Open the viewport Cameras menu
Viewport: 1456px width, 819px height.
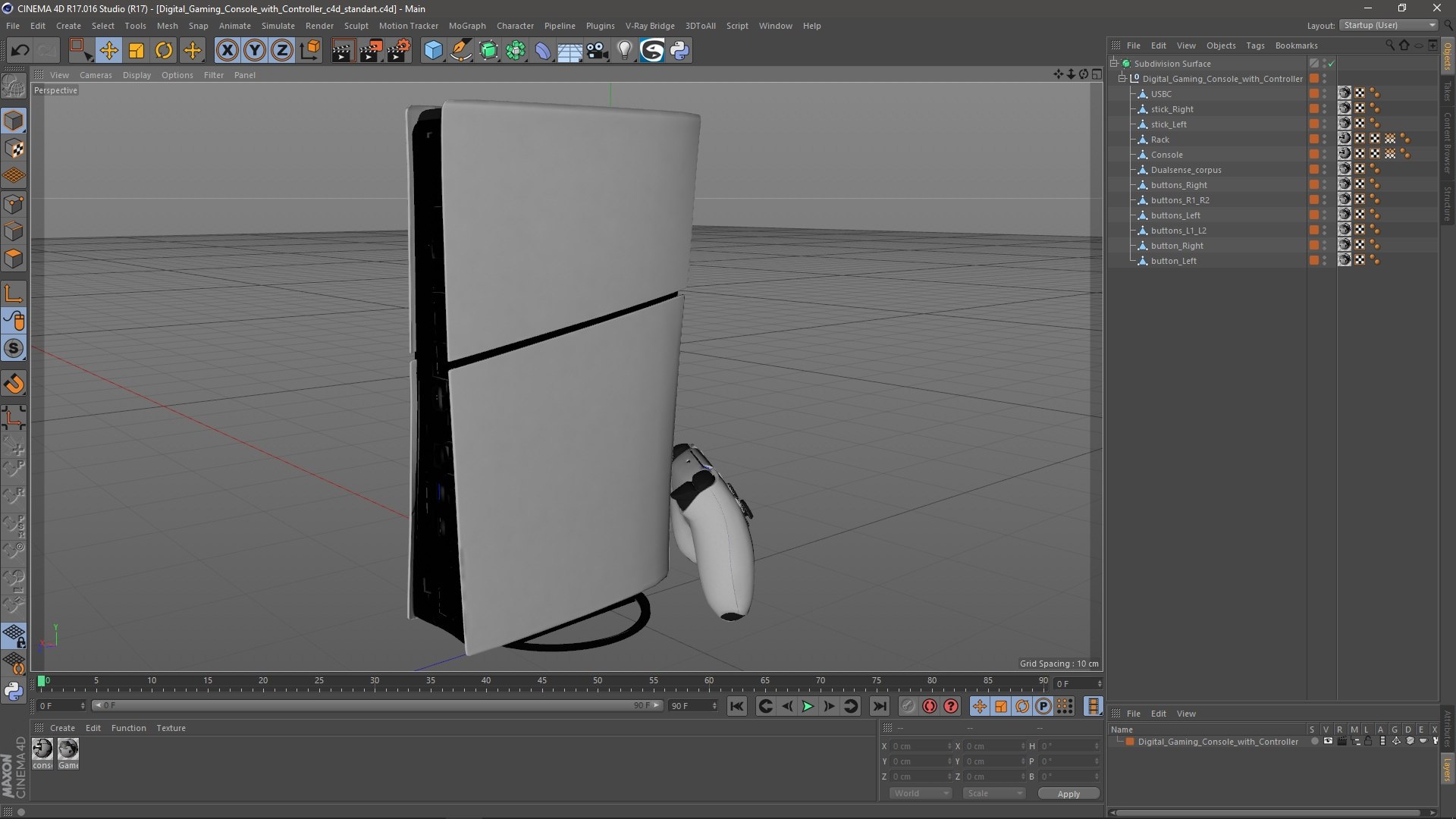coord(96,75)
